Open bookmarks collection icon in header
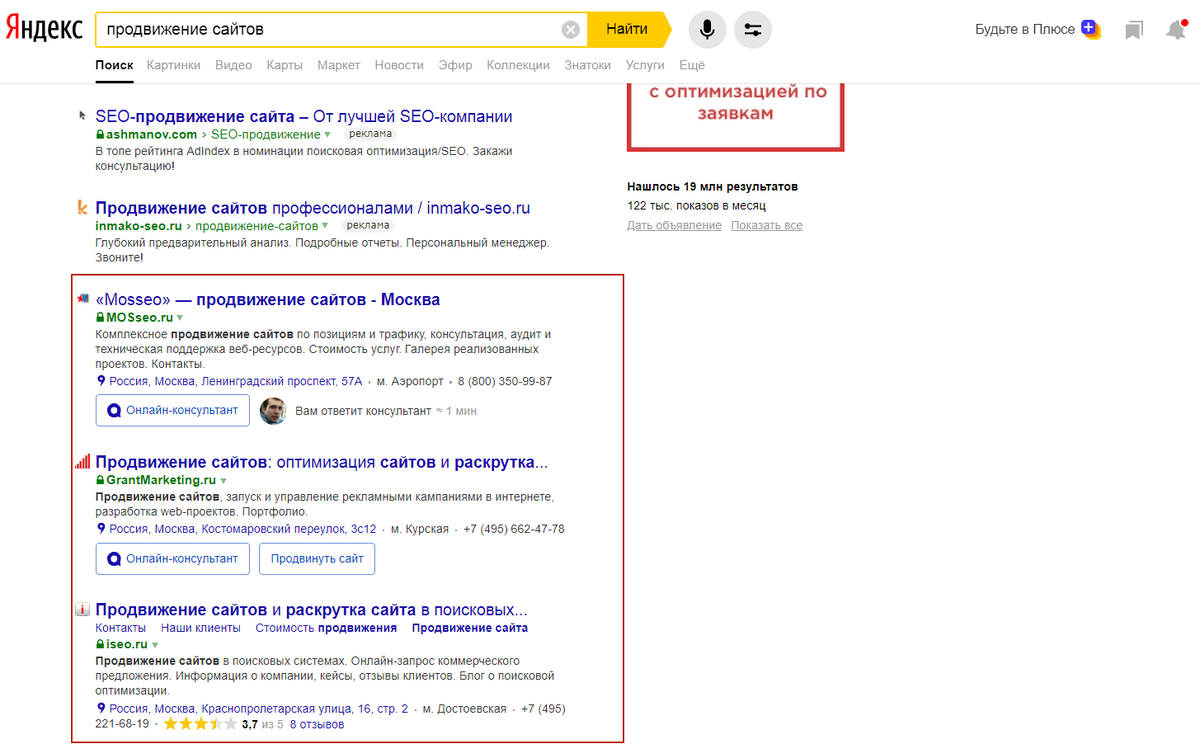The height and width of the screenshot is (744, 1200). 1133,30
